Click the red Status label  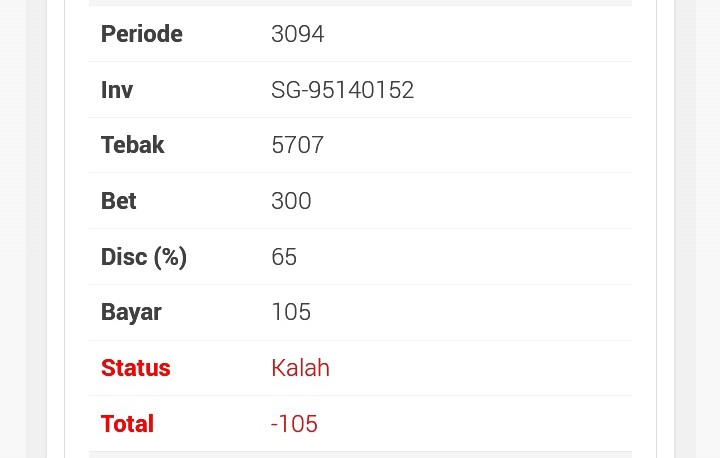click(135, 368)
